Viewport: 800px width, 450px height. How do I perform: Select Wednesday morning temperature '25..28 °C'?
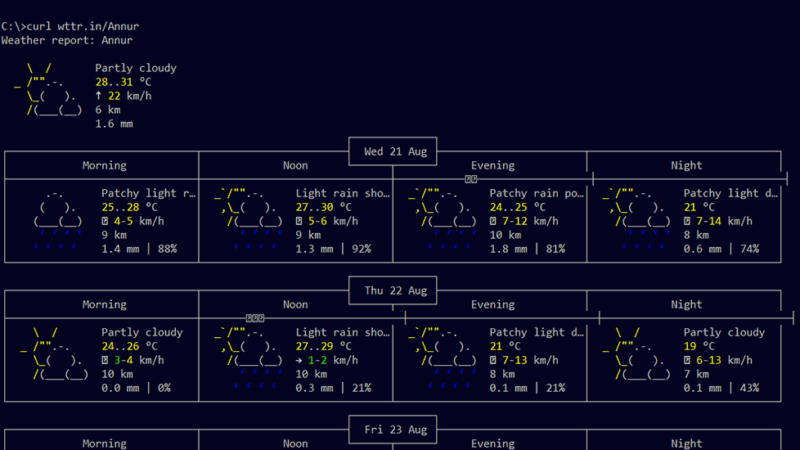(130, 207)
